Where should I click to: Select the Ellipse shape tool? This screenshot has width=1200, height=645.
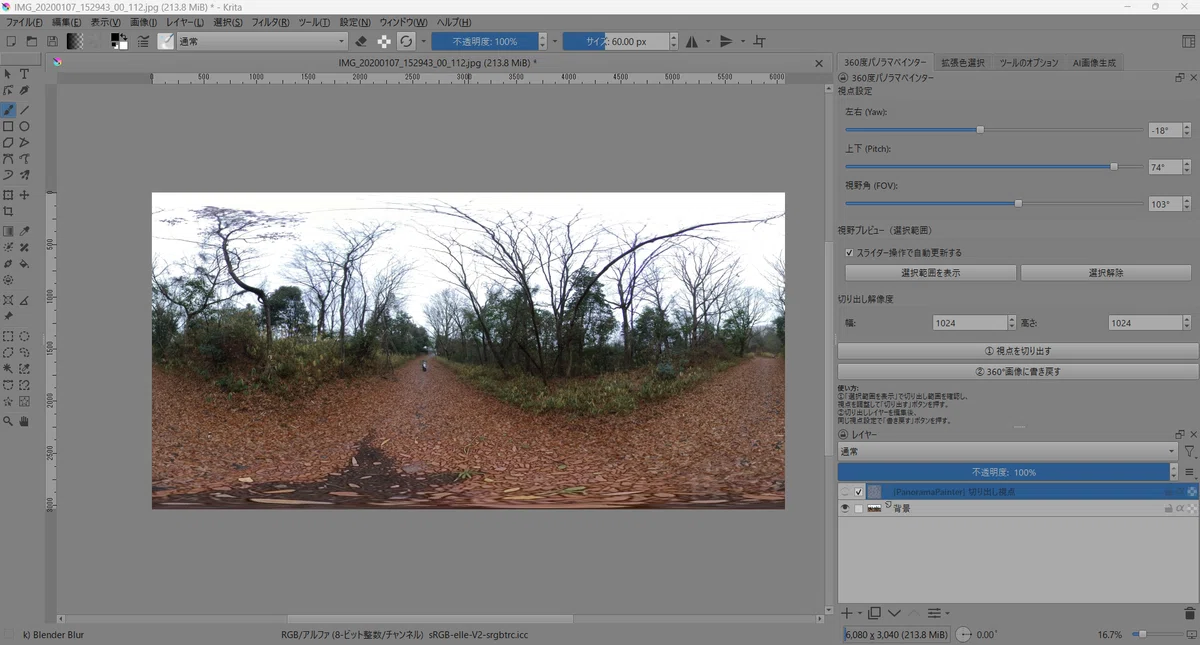(24, 127)
